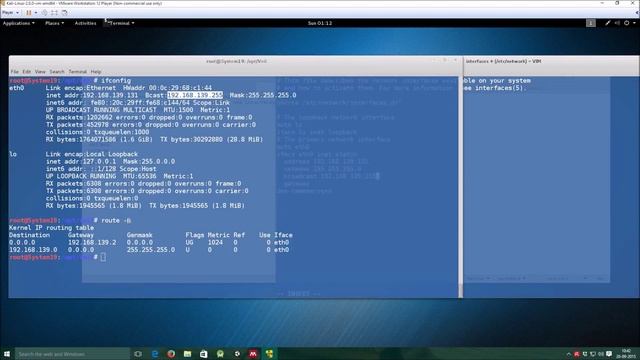Click the VIM window title 'interfaces + (/etc/network) - VIM'
Screen dimensions: 640x360
[503, 61]
